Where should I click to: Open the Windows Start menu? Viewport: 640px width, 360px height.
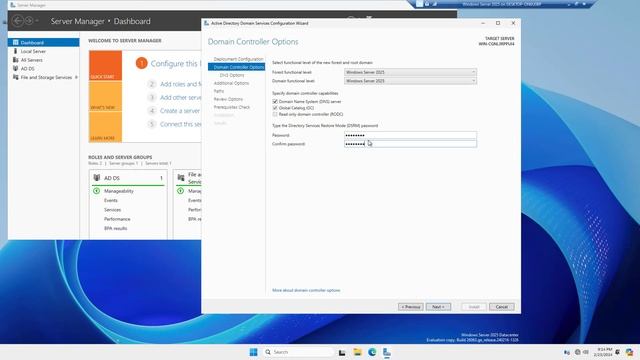click(253, 352)
